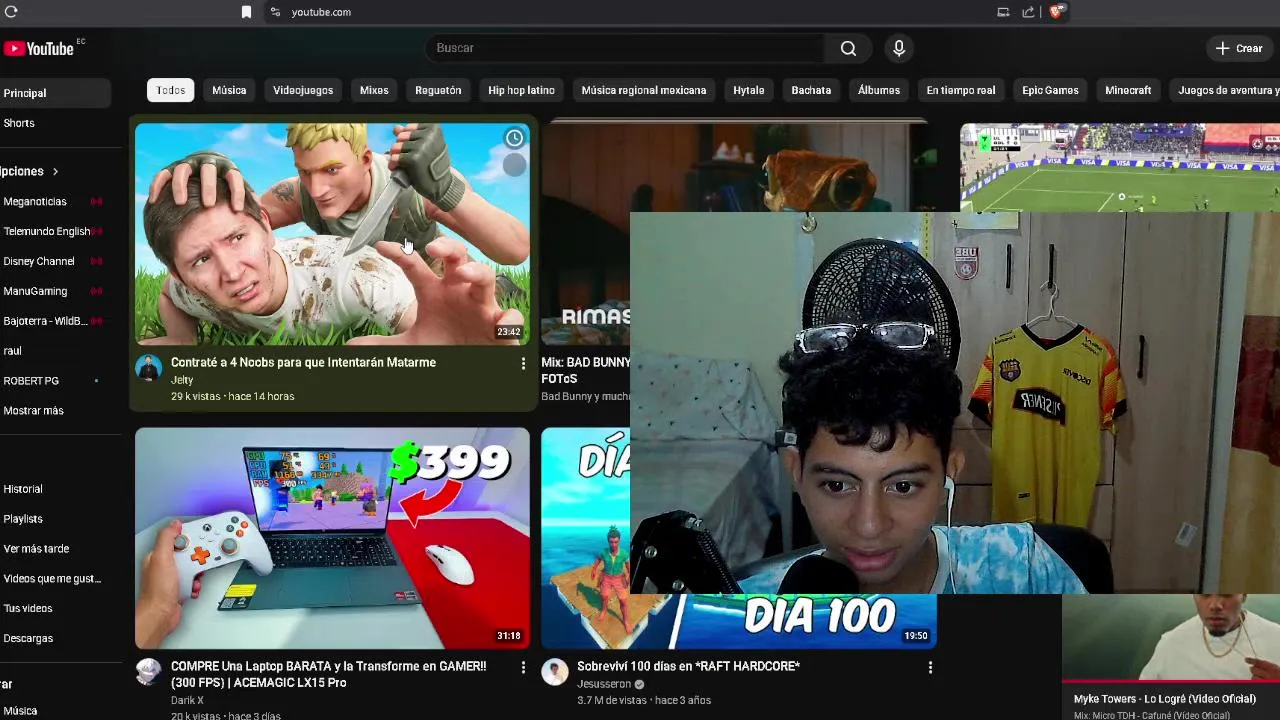Filter by Videojuegos chip
The image size is (1280, 720).
[x=303, y=90]
